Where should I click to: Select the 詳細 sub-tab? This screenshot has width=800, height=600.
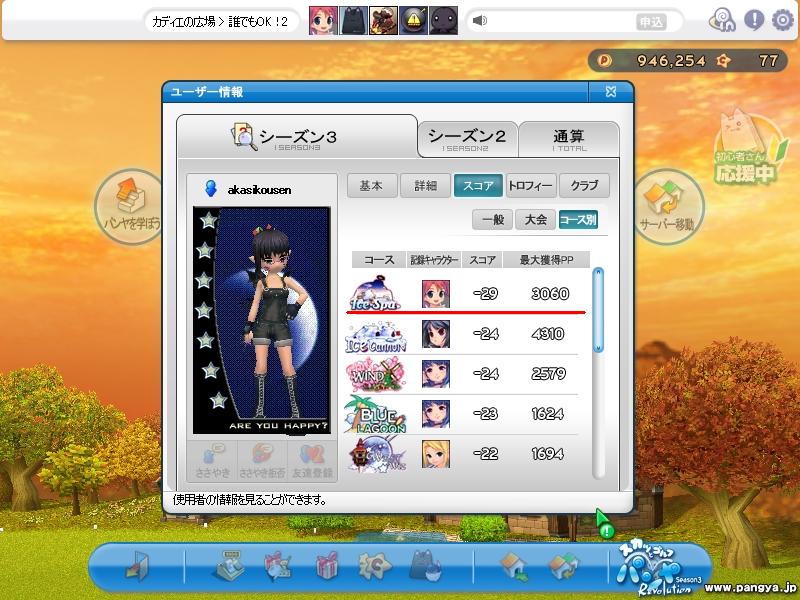426,186
